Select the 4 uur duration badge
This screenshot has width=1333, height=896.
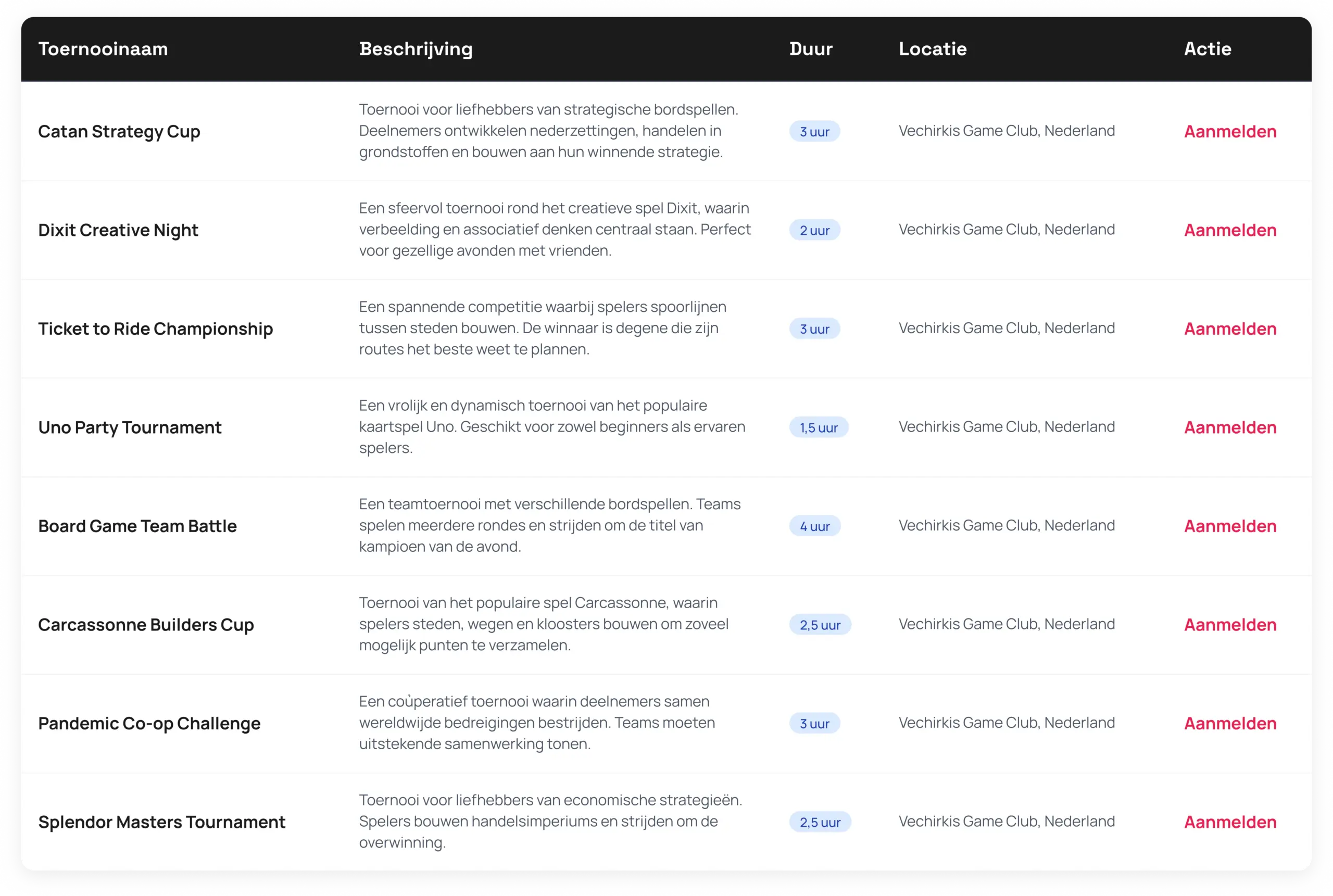click(x=814, y=526)
